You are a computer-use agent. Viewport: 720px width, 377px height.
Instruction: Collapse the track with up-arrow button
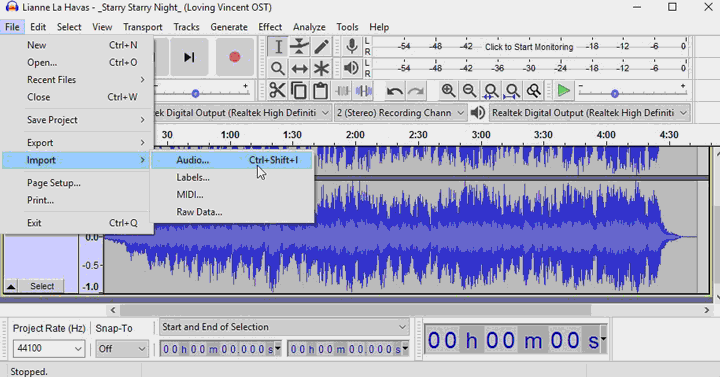pyautogui.click(x=11, y=287)
